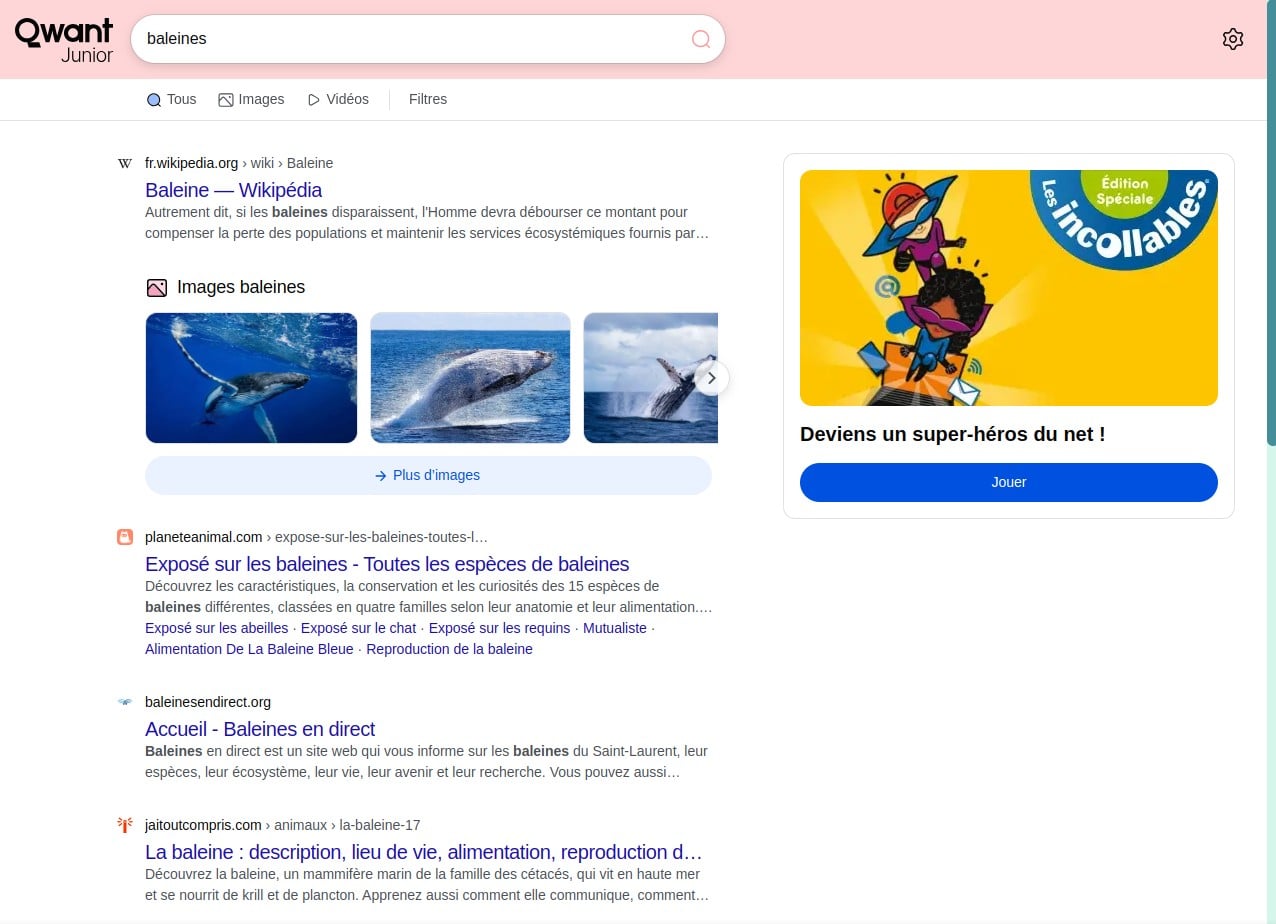Click the Images baleines section icon
Viewport: 1276px width, 924px height.
156,288
